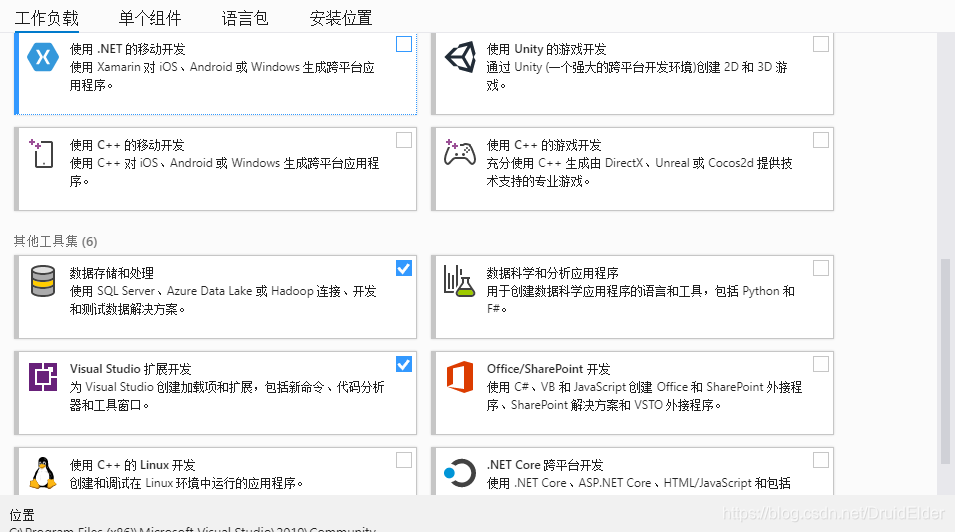Check the Unity 的游戏开发 workload checkbox
The image size is (955, 532).
click(821, 44)
